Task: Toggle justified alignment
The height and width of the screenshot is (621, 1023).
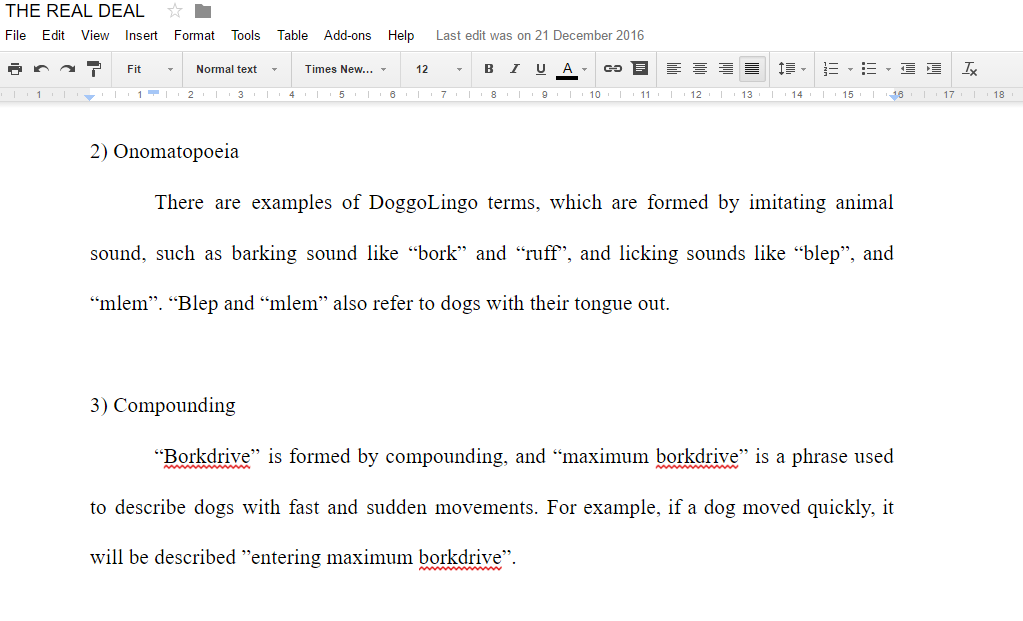Action: (752, 69)
